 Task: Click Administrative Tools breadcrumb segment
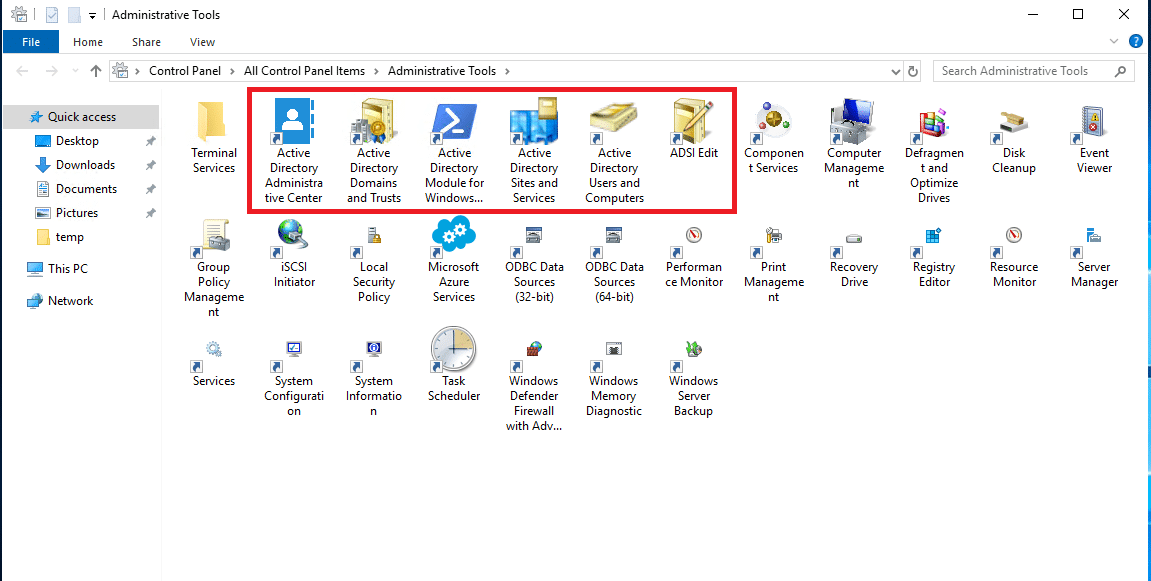point(442,71)
